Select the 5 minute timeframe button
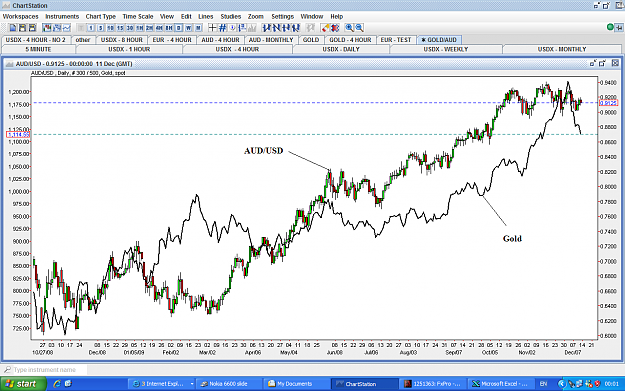The height and width of the screenshot is (391, 625). 100,28
